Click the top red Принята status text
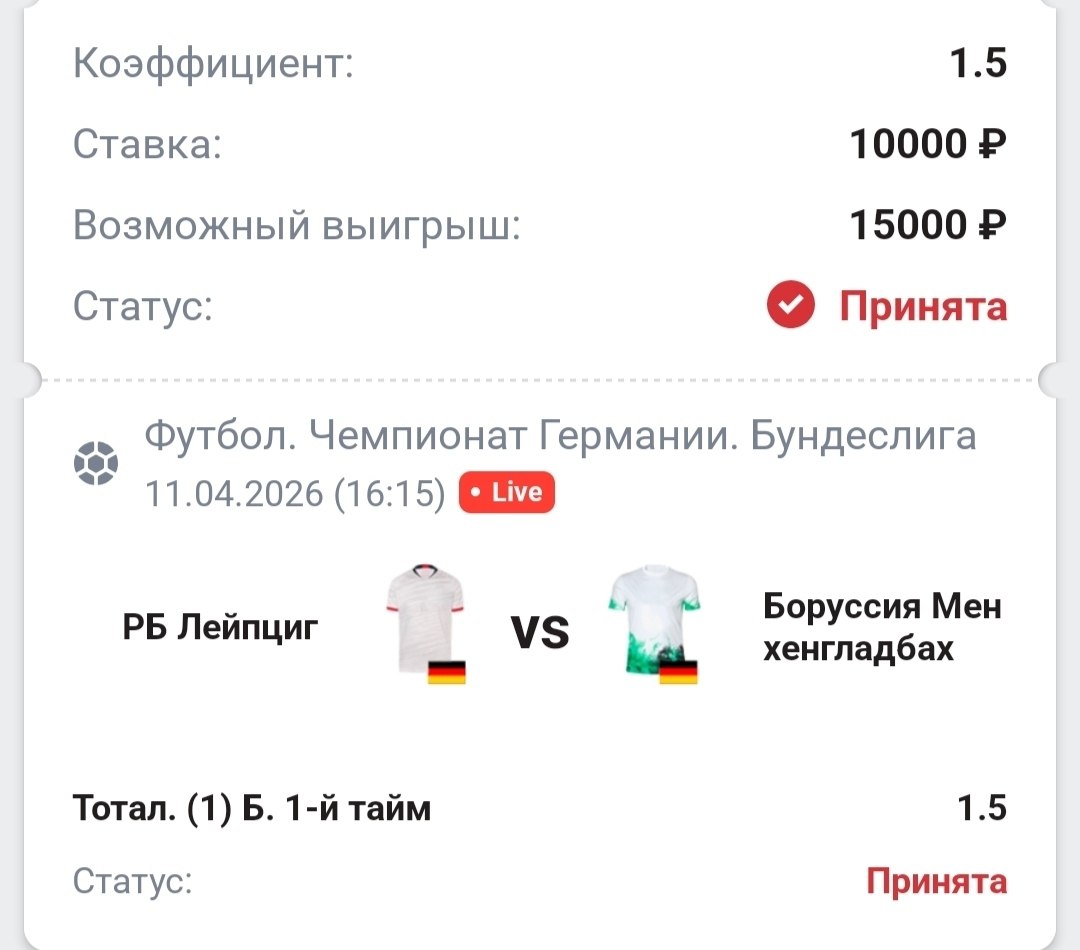This screenshot has width=1080, height=950. coord(923,306)
